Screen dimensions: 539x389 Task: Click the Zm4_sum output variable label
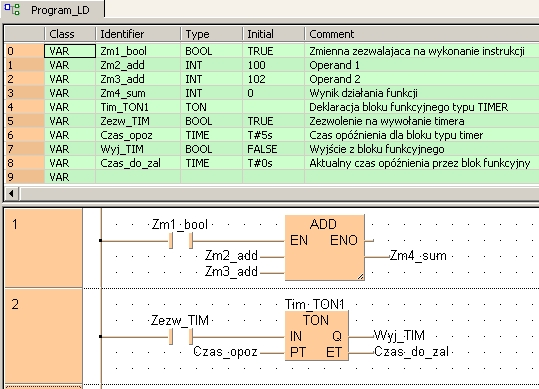click(x=418, y=256)
